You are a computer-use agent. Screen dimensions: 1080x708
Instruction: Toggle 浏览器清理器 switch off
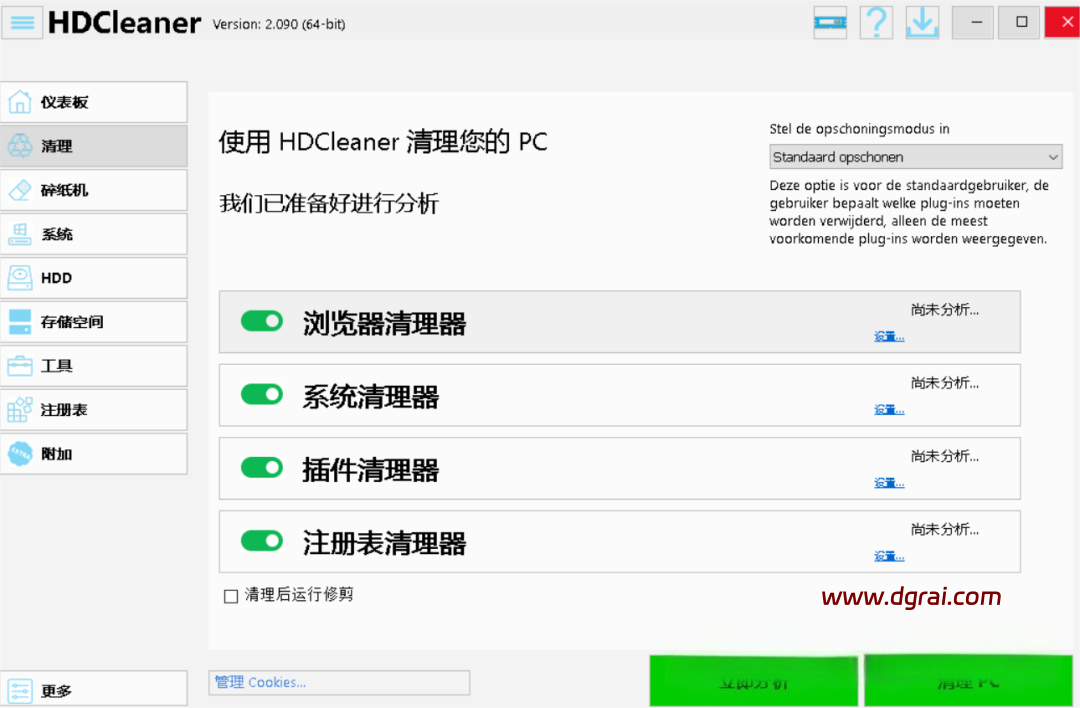click(x=262, y=321)
